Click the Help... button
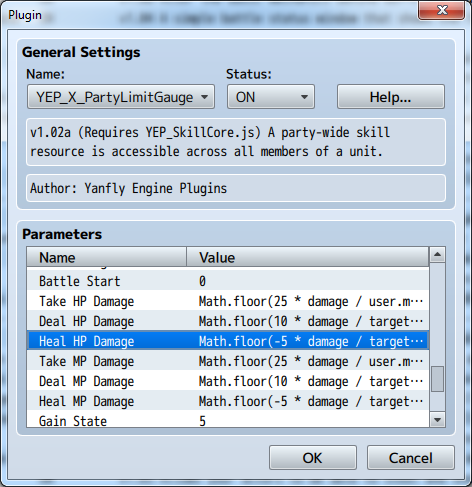 [391, 97]
